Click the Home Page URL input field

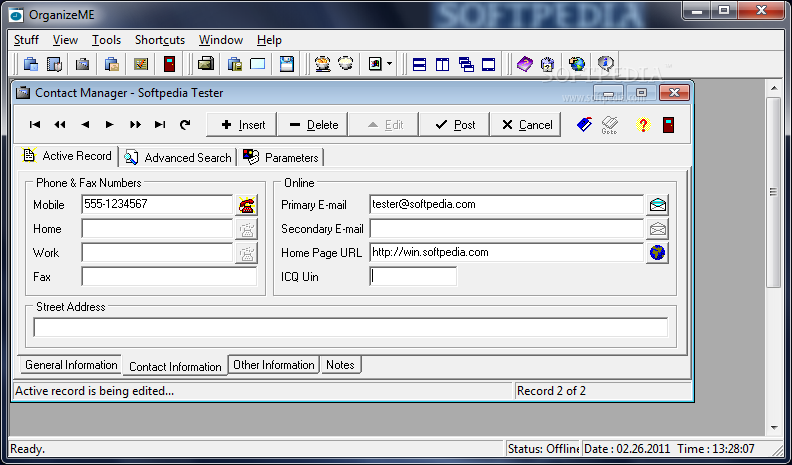pyautogui.click(x=507, y=252)
